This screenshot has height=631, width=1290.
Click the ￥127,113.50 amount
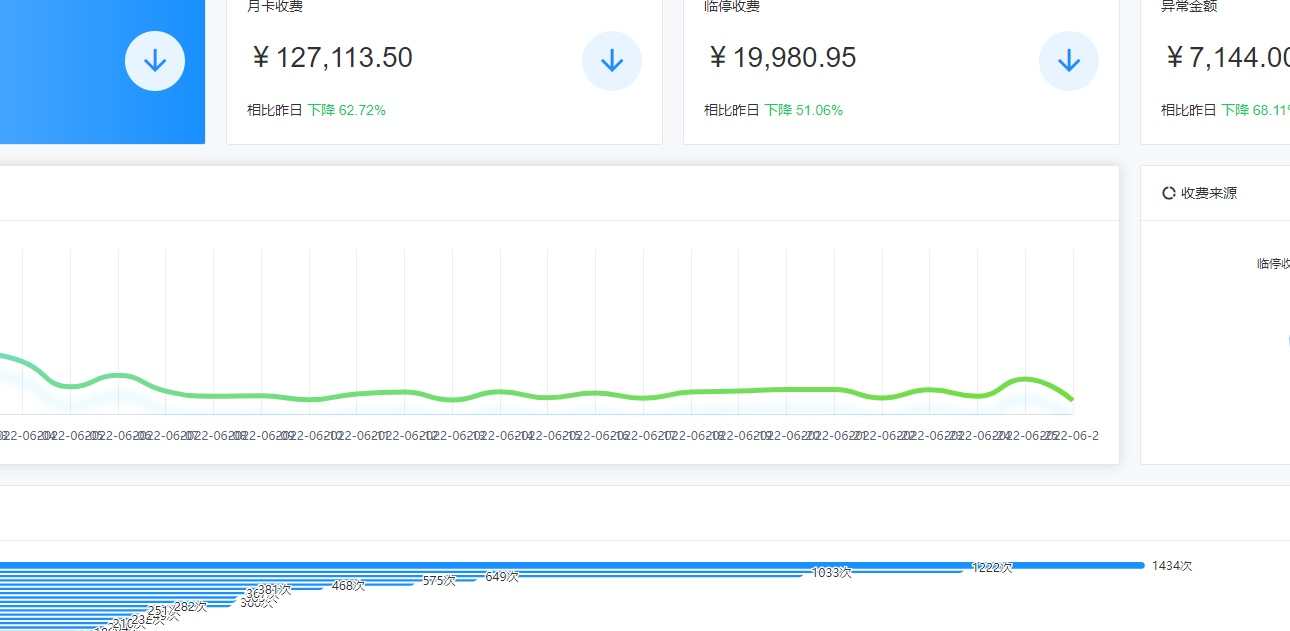tap(331, 58)
